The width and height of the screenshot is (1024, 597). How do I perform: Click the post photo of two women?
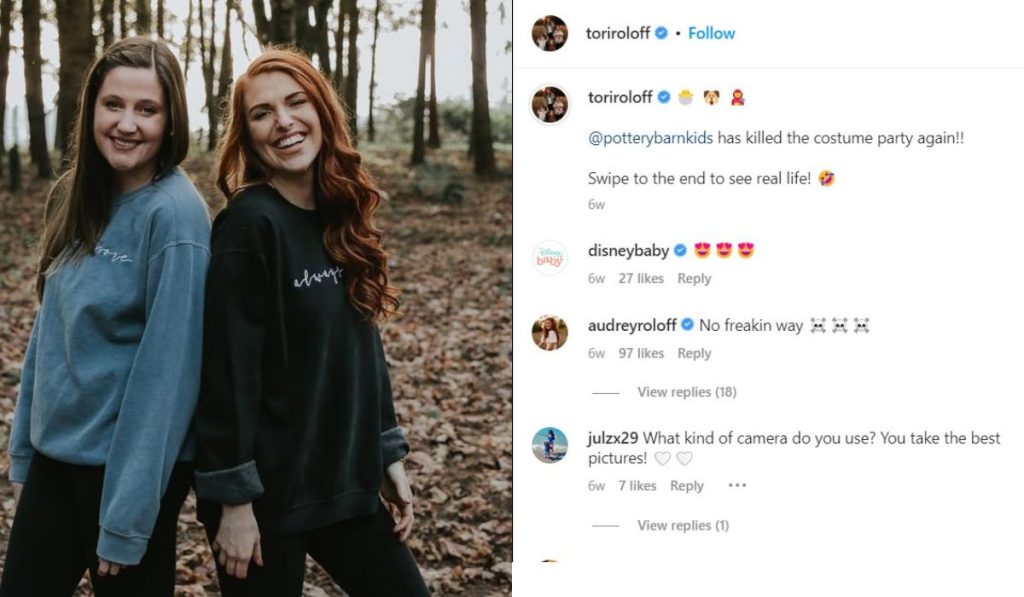click(256, 298)
